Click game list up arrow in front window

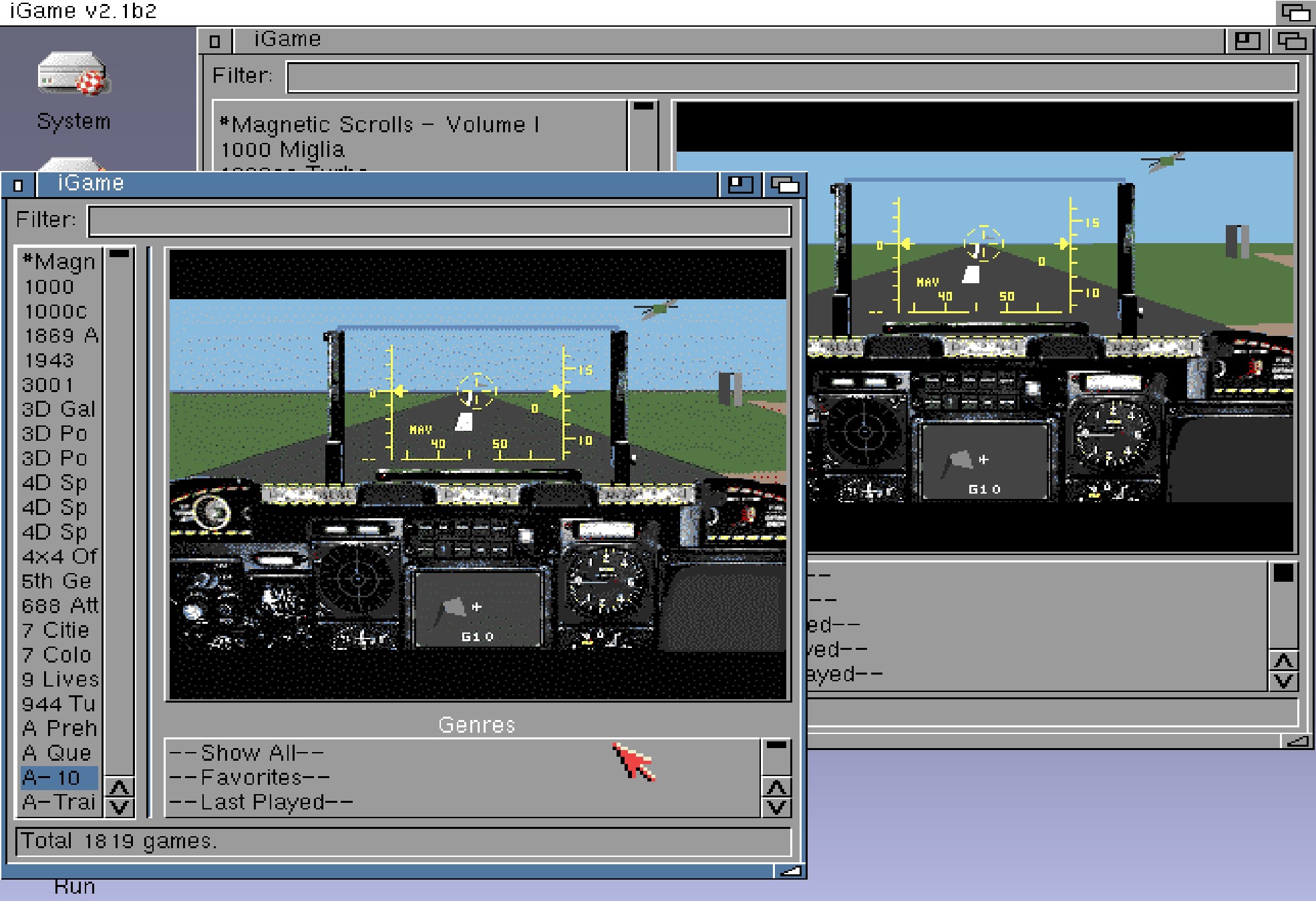[x=120, y=788]
